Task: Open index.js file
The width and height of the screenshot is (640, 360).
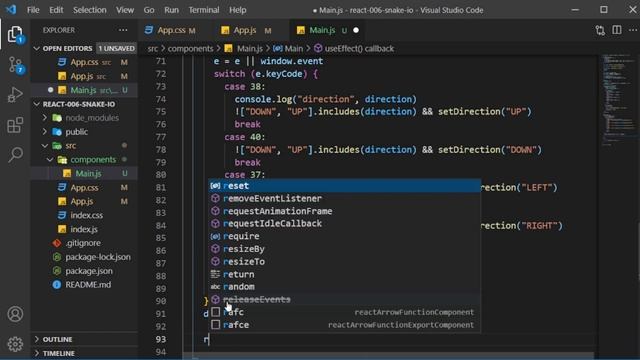Action: 84,229
